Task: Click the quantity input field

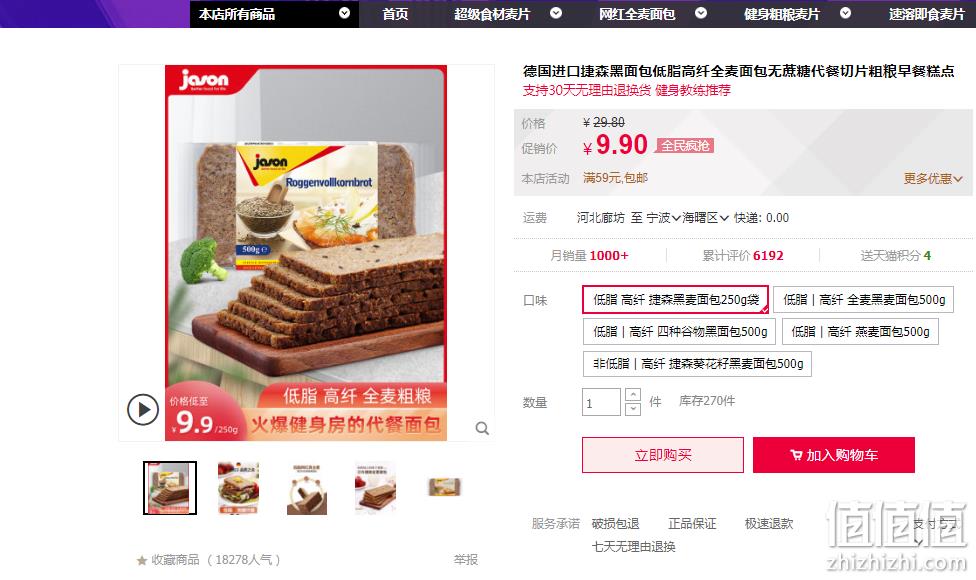Action: (x=601, y=402)
